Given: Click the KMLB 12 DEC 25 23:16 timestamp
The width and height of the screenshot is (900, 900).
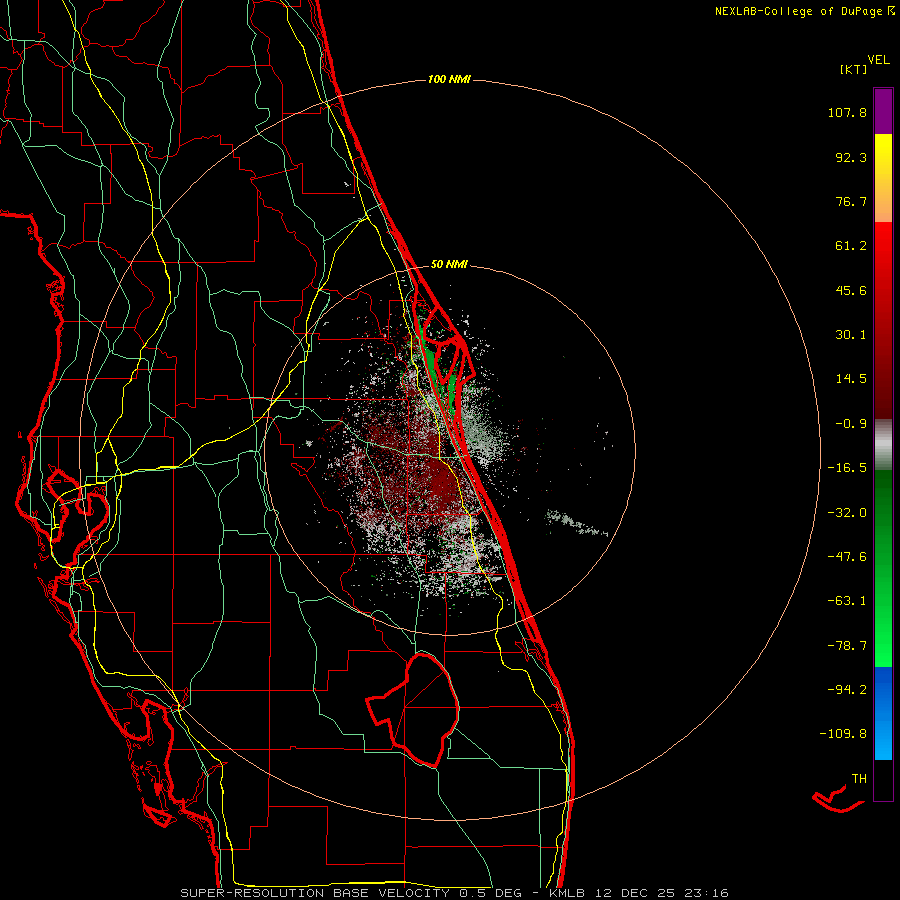Looking at the screenshot, I should click(x=639, y=893).
